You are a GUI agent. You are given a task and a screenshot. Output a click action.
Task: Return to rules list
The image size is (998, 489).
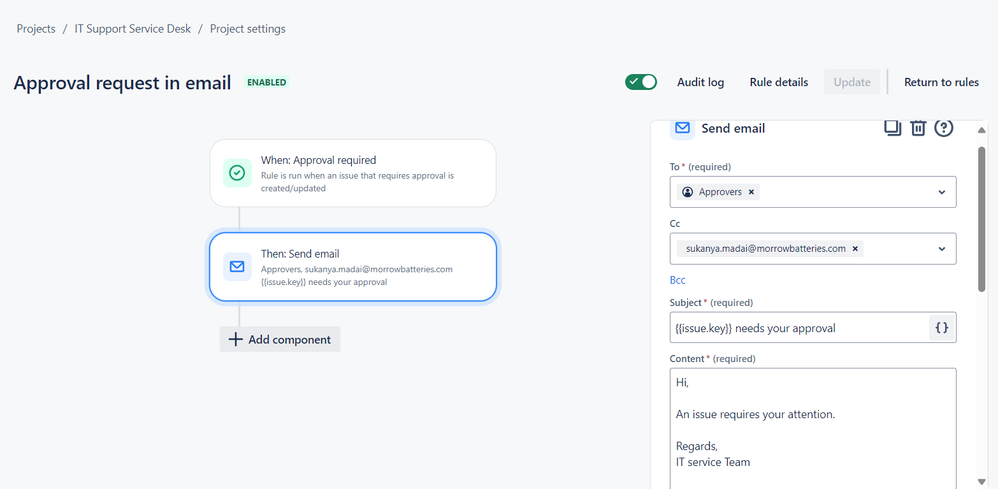(x=941, y=82)
